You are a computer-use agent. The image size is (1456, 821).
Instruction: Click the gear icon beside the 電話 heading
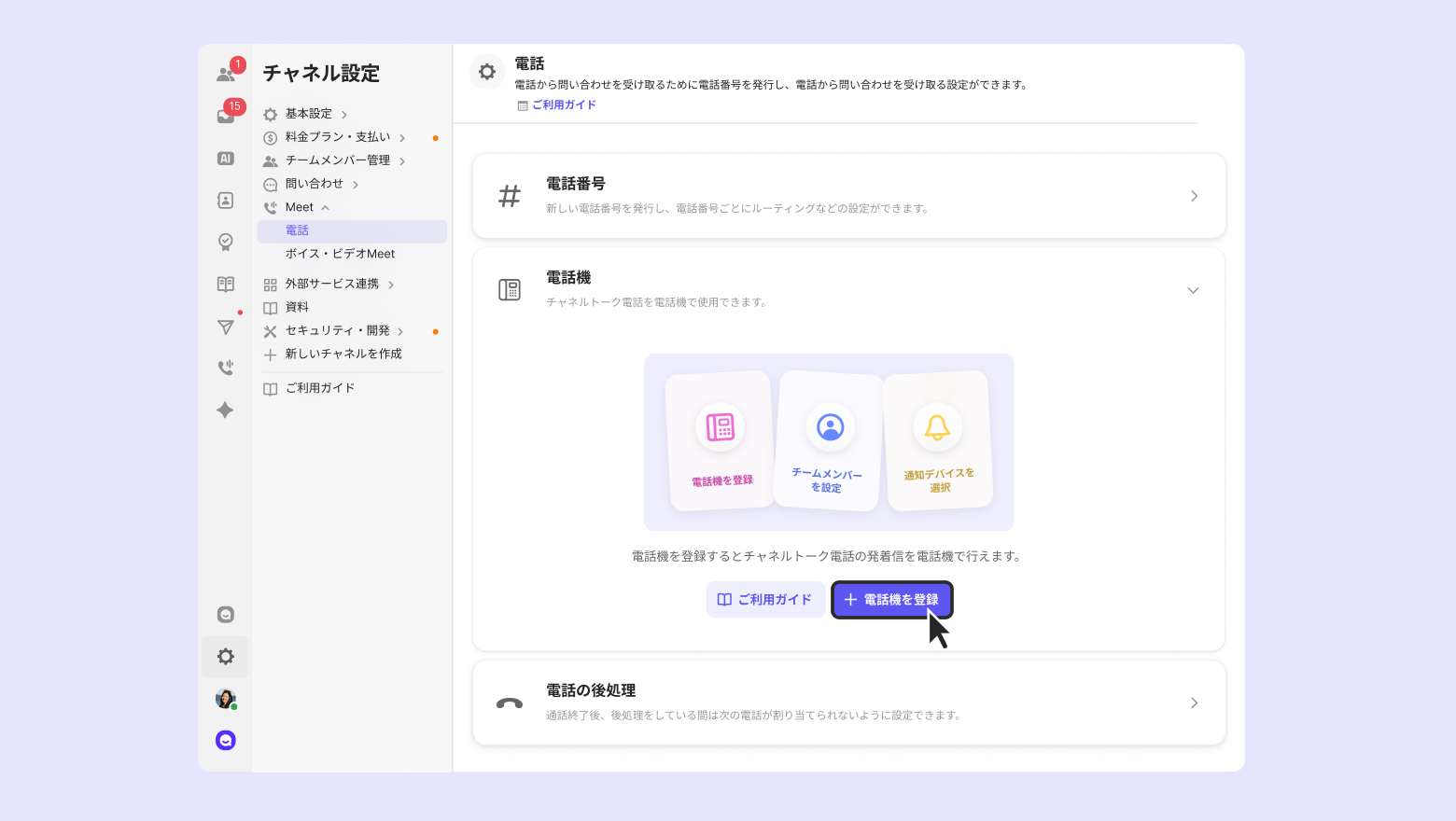[x=487, y=72]
